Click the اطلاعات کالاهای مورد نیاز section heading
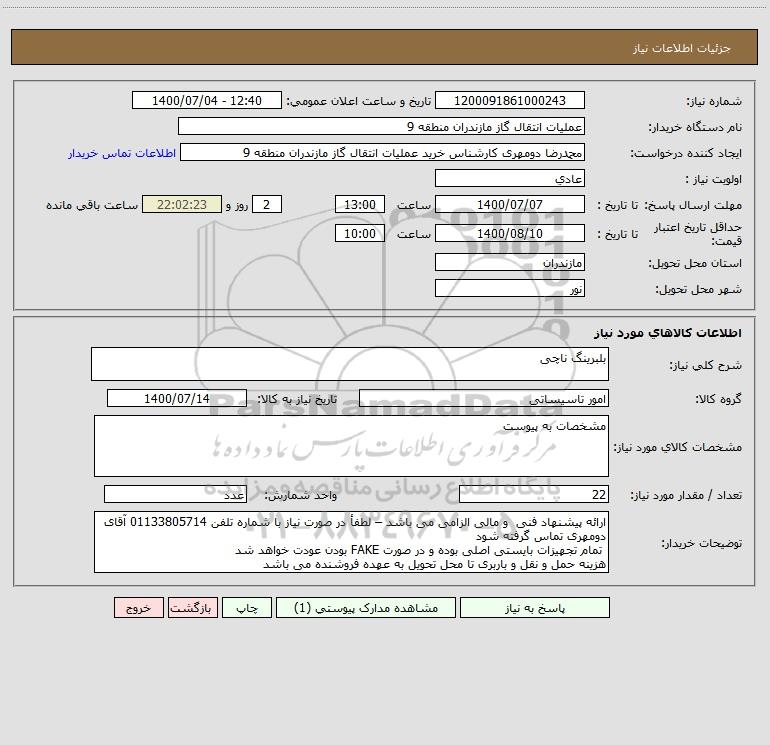Viewport: 770px width, 745px height. (668, 333)
